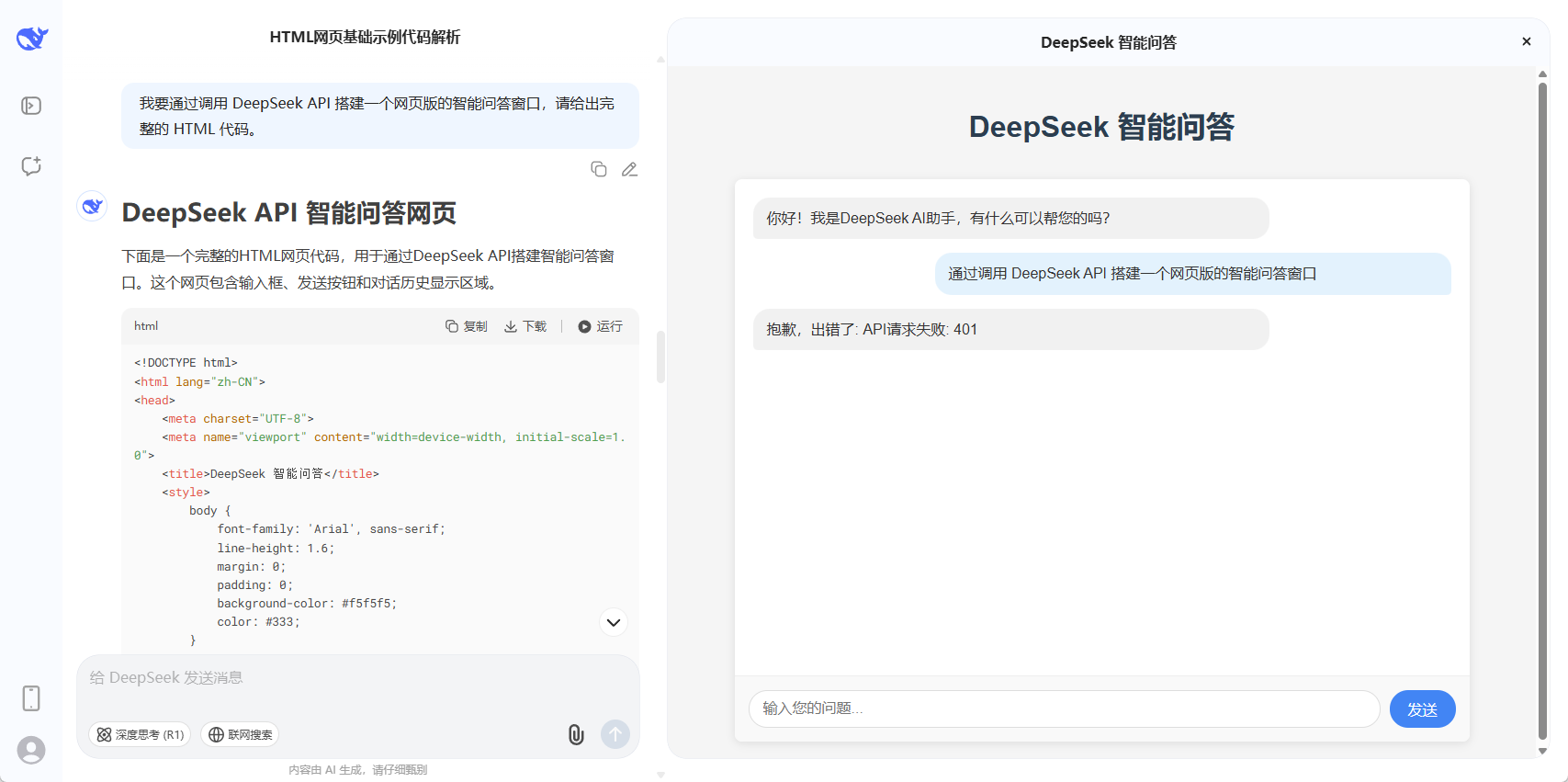Open the user profile avatar
The width and height of the screenshot is (1568, 782).
[x=31, y=750]
